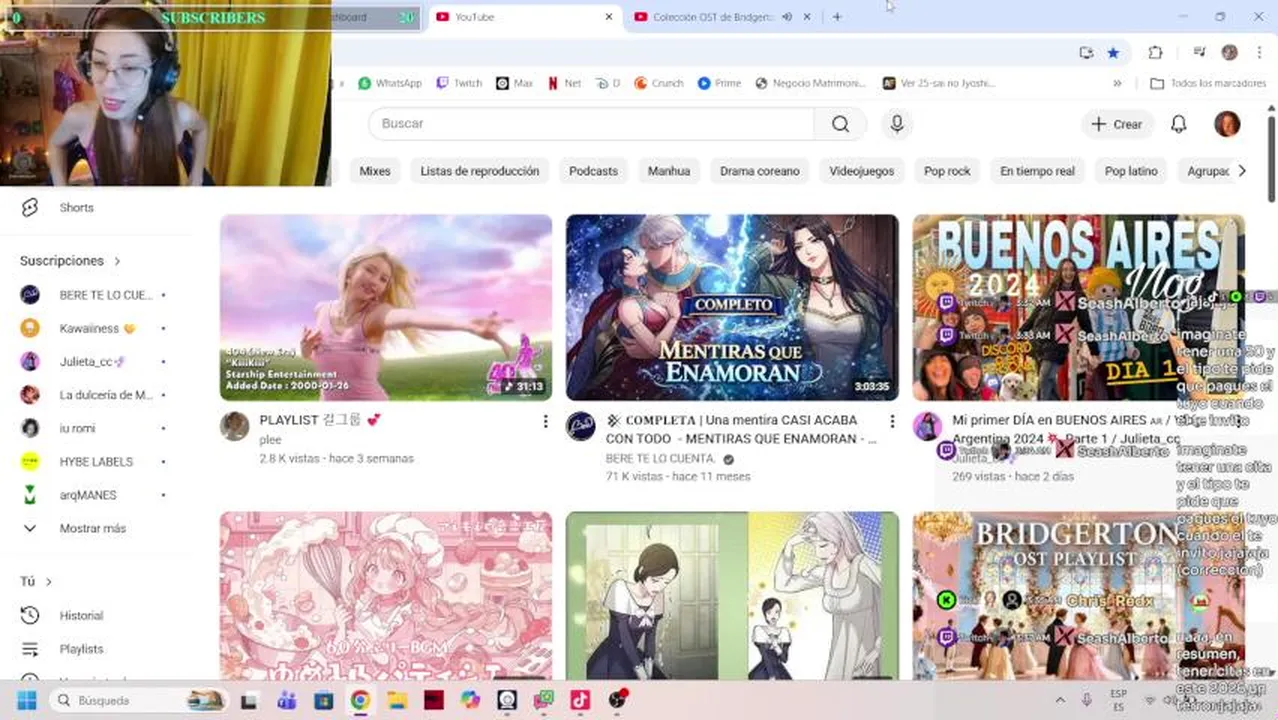Viewport: 1278px width, 720px height.
Task: Click the search magnifier button
Action: point(840,123)
